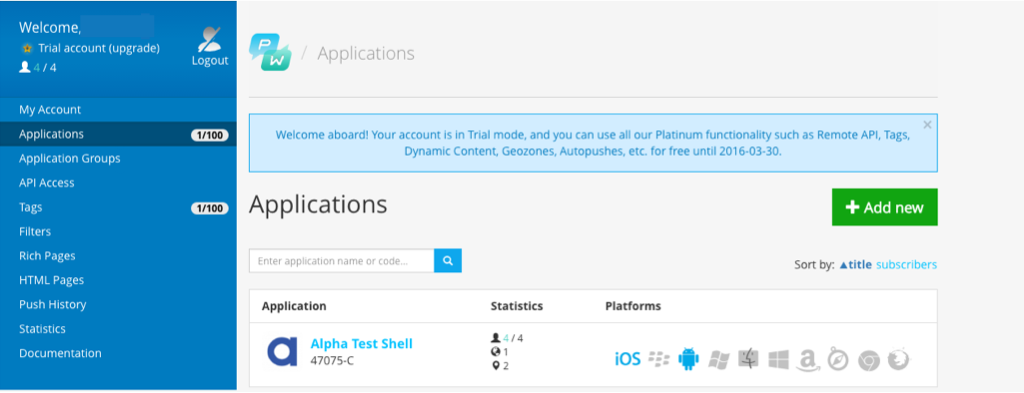Click the location pin statistic value 2
The height and width of the screenshot is (393, 1024).
(500, 366)
